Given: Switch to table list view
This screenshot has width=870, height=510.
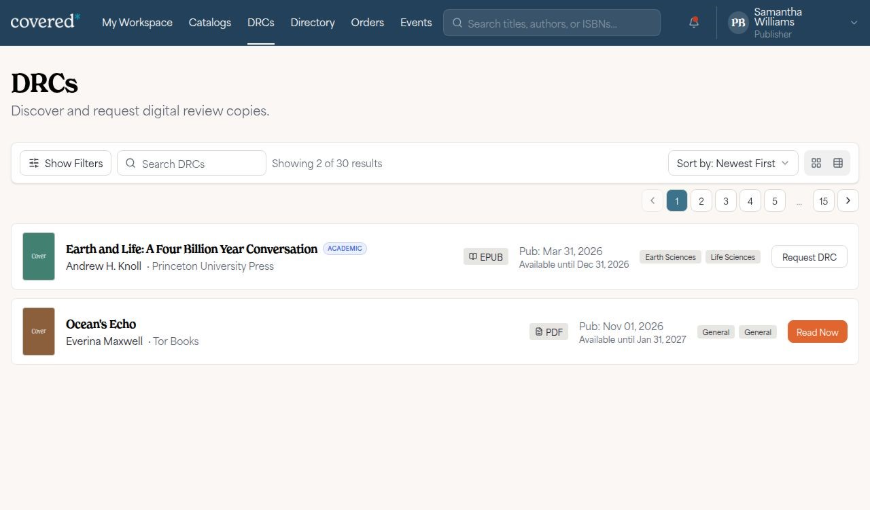Looking at the screenshot, I should tap(838, 163).
